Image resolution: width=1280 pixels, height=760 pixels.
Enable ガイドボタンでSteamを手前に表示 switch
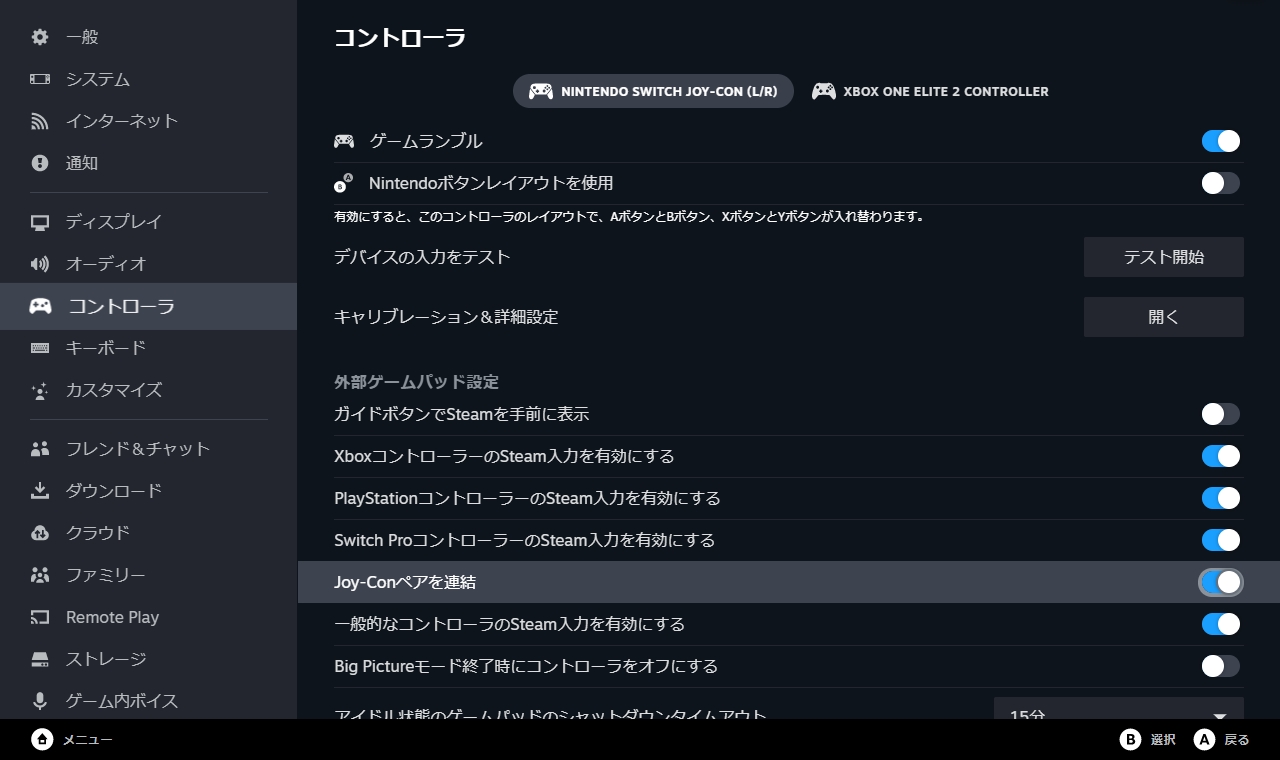coord(1221,414)
